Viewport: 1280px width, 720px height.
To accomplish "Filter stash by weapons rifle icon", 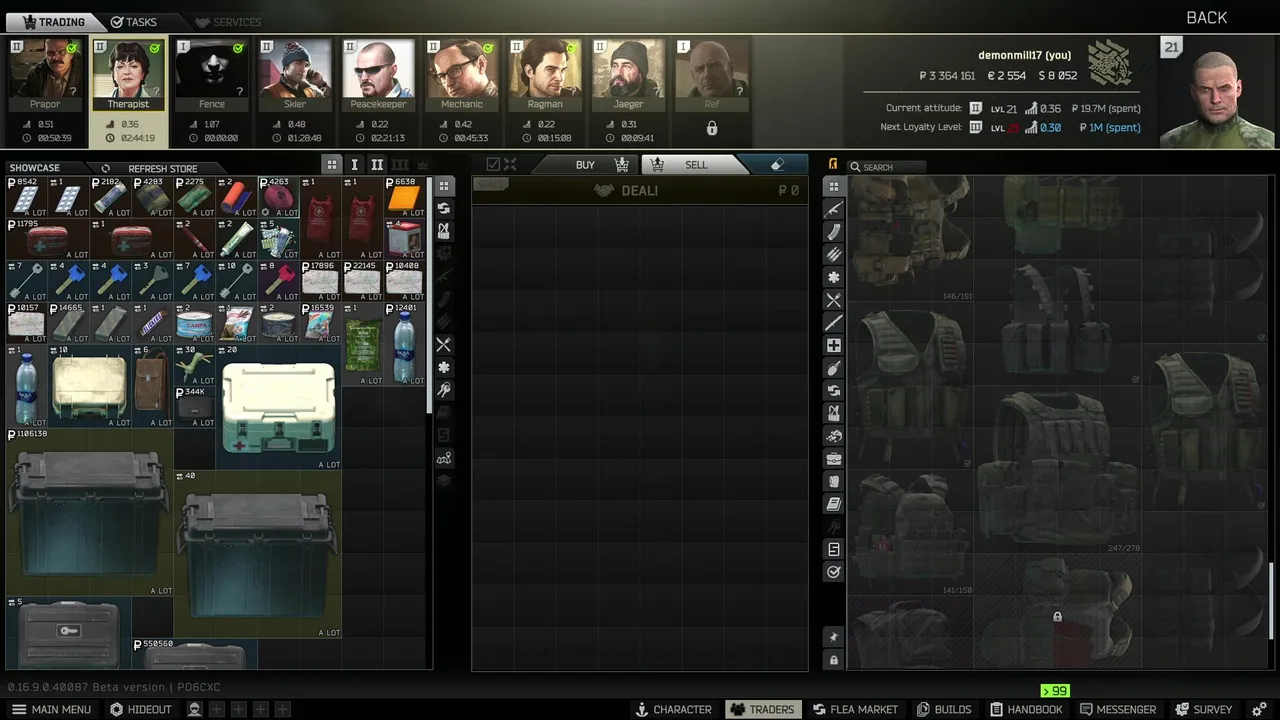I will (x=834, y=209).
